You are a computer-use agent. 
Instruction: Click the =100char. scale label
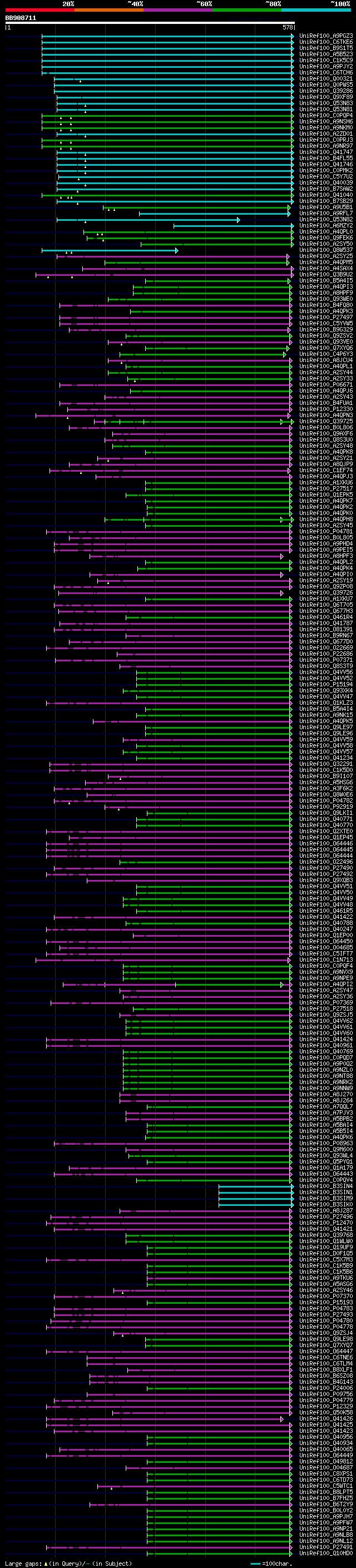coord(277,1564)
